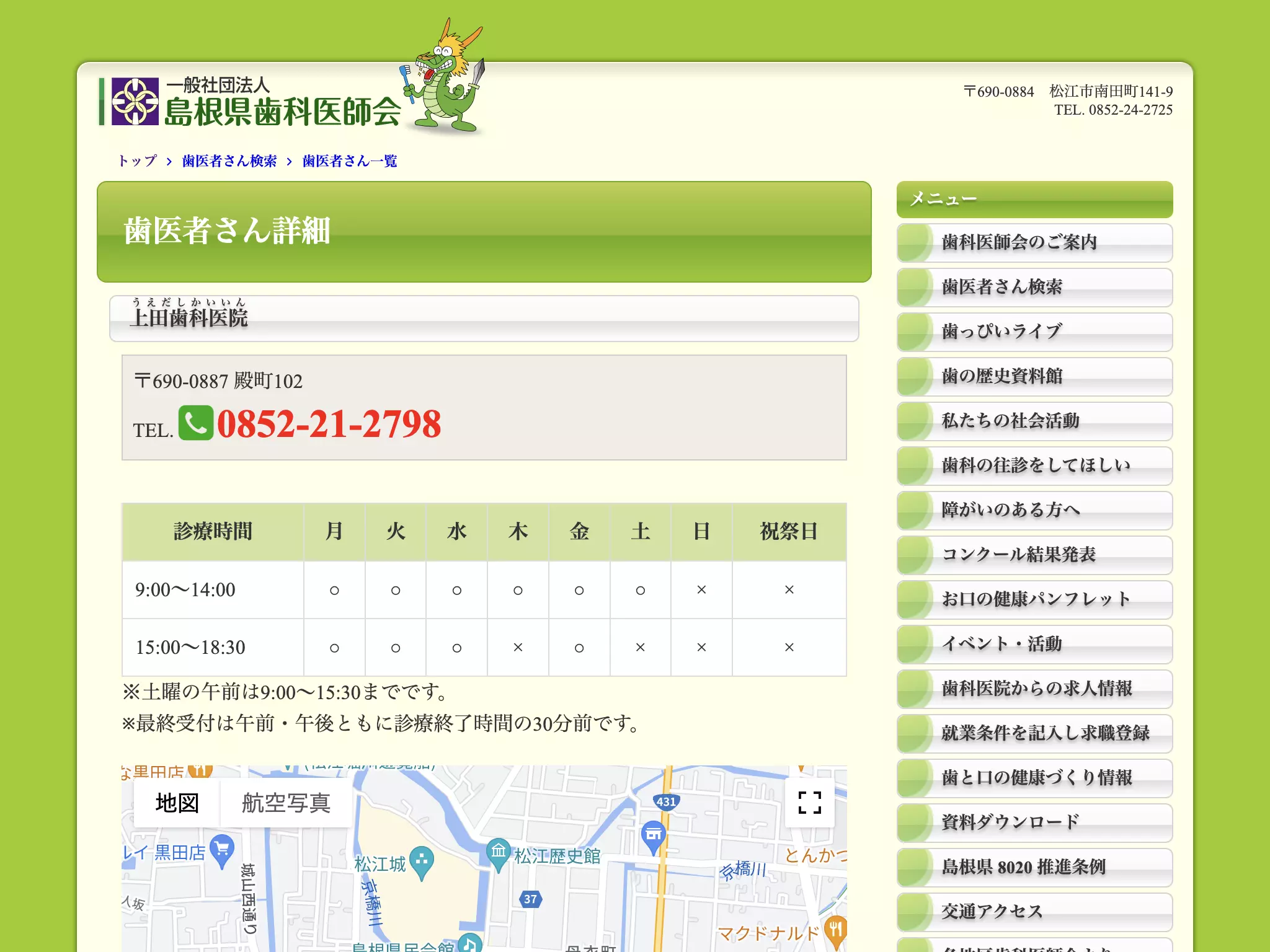
Task: Open 歯と口の健康づくり情報 menu item
Action: [1034, 778]
